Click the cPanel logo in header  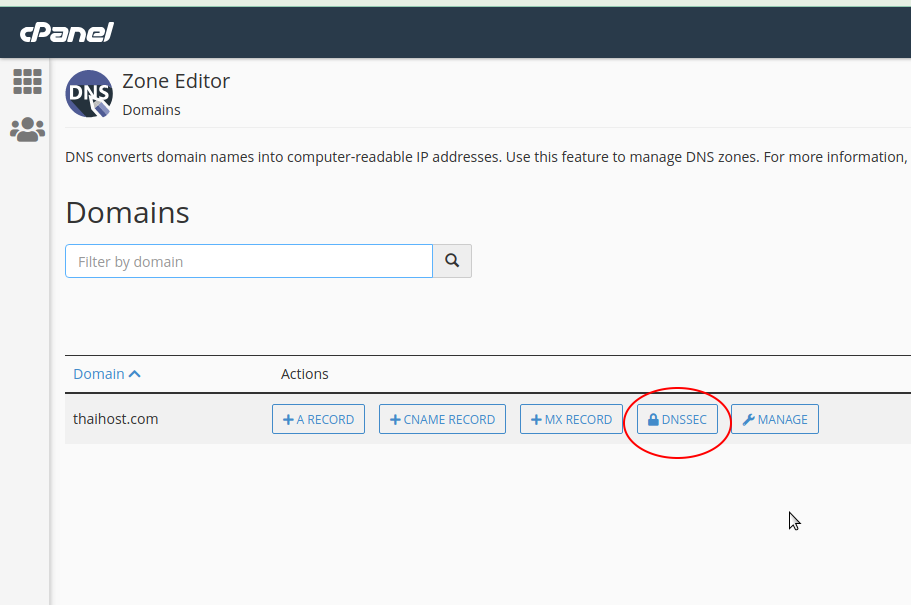coord(66,32)
